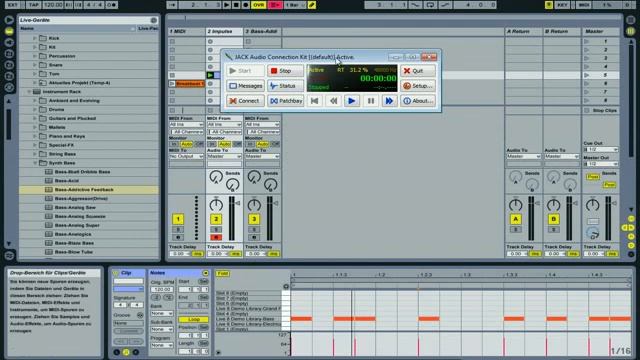The height and width of the screenshot is (360, 640).
Task: Stop the JACK server
Action: (285, 71)
